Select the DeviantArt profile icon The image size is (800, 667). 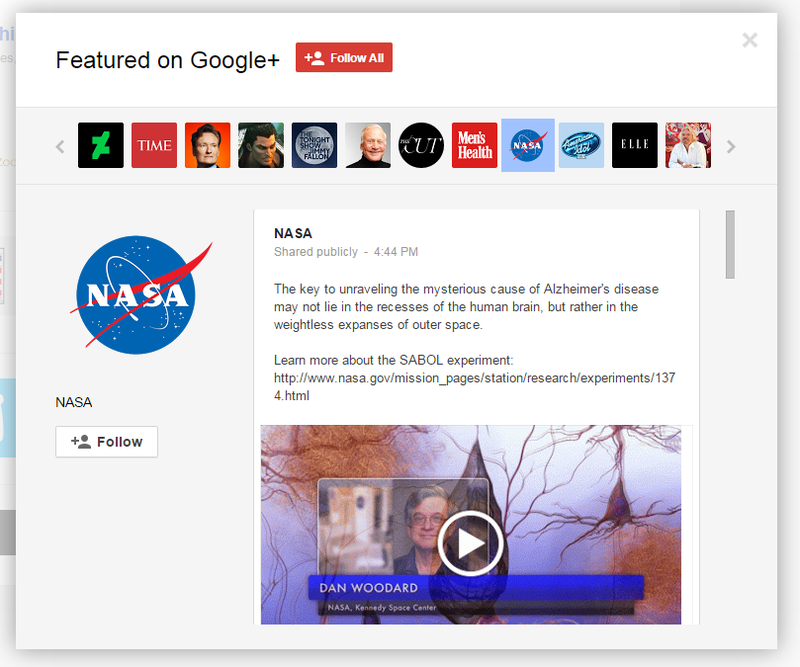(101, 145)
